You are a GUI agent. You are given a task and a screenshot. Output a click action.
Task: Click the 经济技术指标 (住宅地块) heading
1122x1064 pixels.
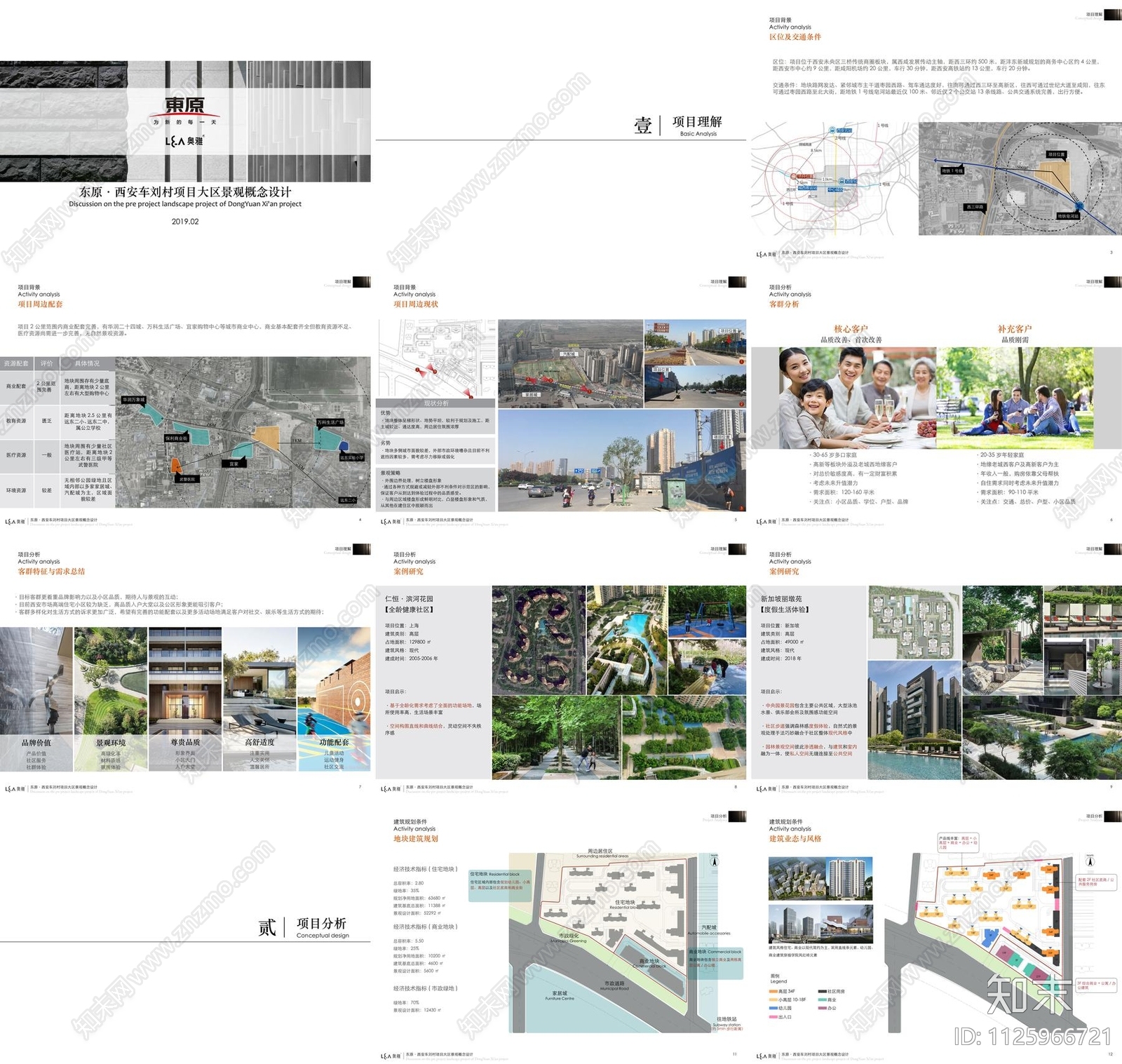pyautogui.click(x=425, y=869)
